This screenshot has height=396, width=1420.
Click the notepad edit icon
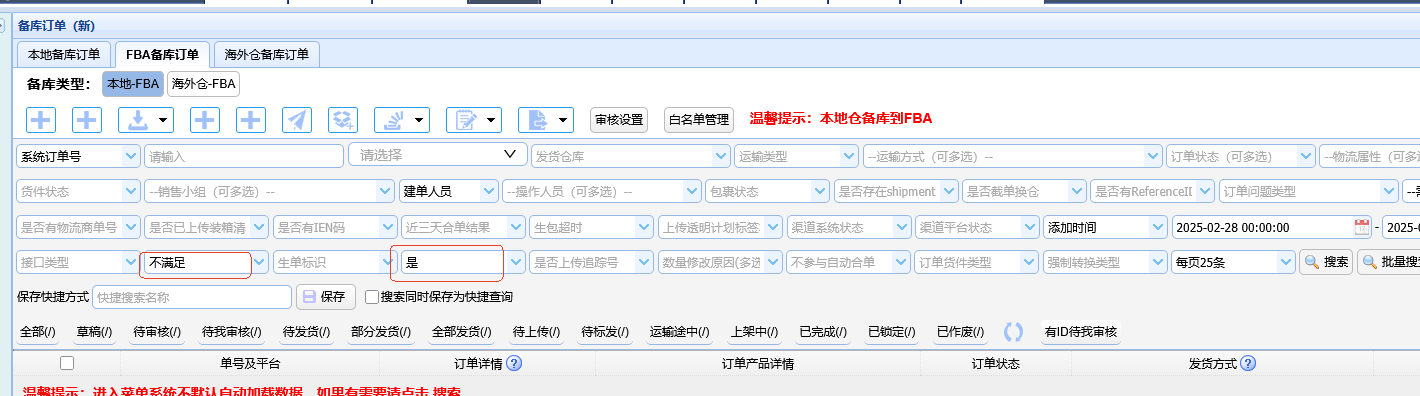[x=474, y=120]
